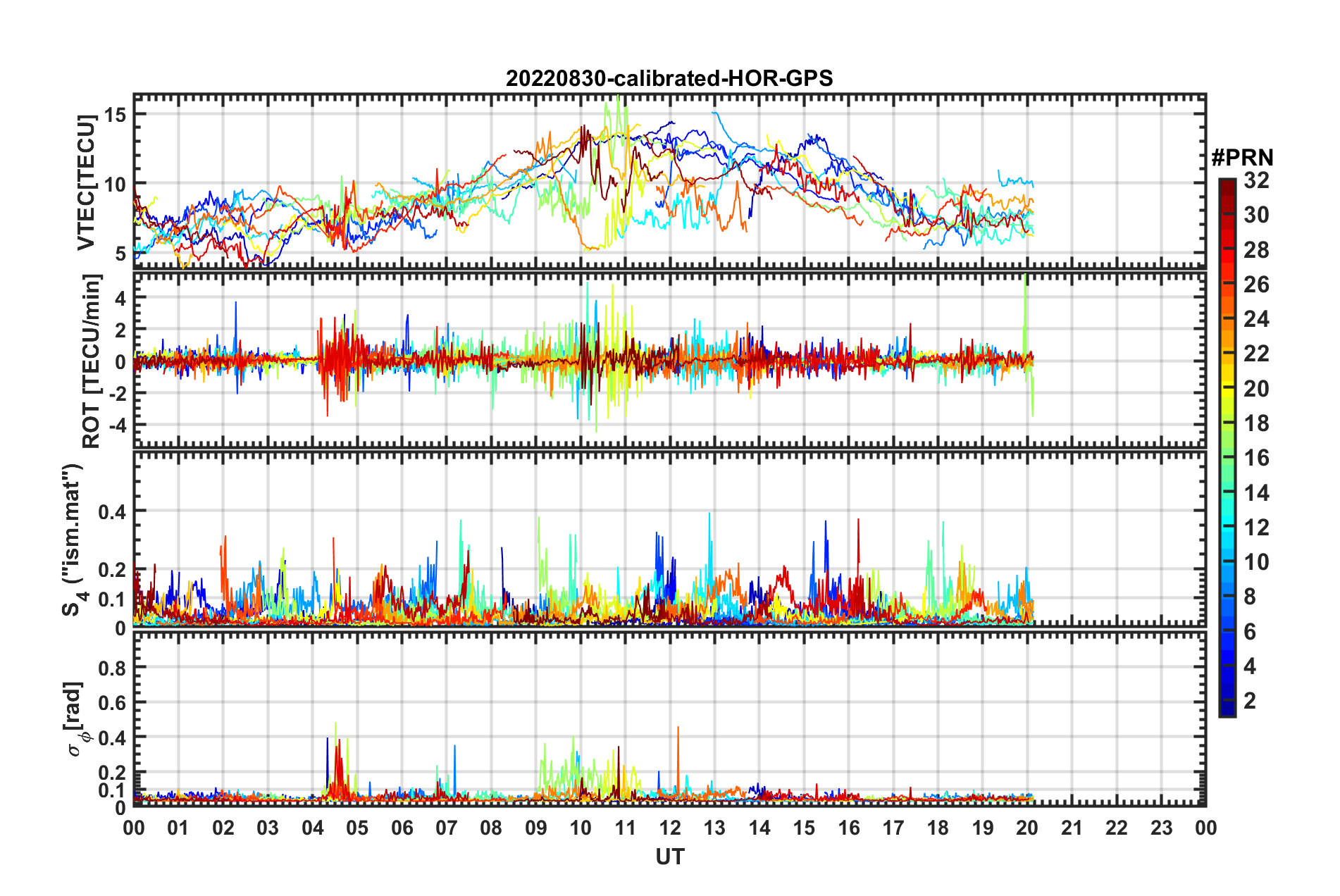Click the UT x-axis label
The height and width of the screenshot is (896, 1340).
(x=670, y=857)
